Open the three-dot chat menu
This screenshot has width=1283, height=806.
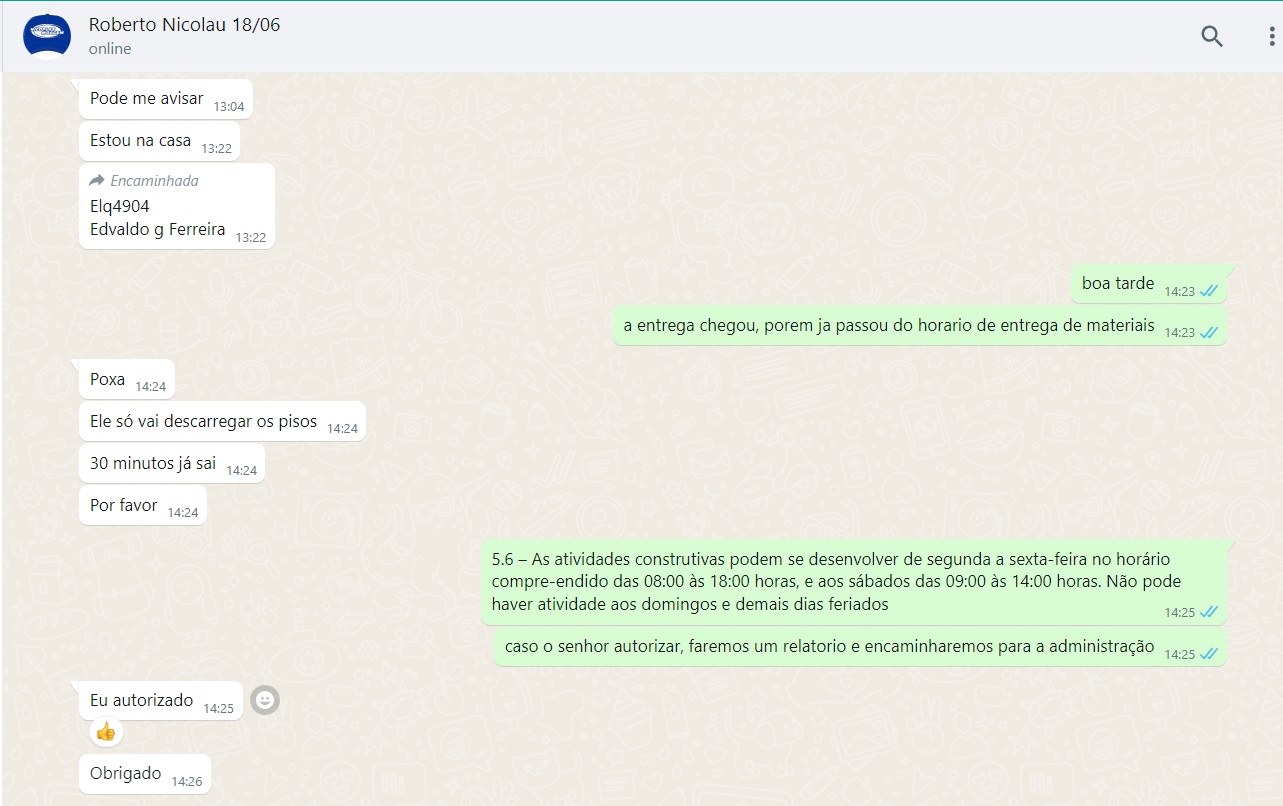point(1270,37)
